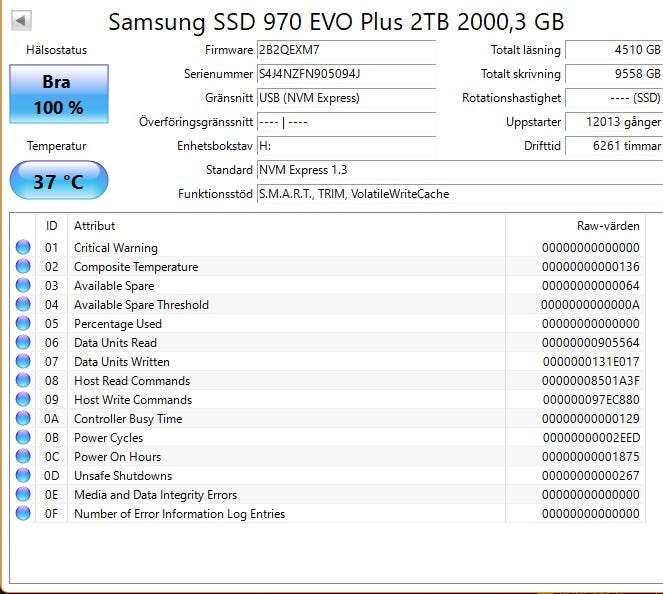Click the Data Units Read status orb
Image resolution: width=663 pixels, height=594 pixels.
[x=23, y=342]
